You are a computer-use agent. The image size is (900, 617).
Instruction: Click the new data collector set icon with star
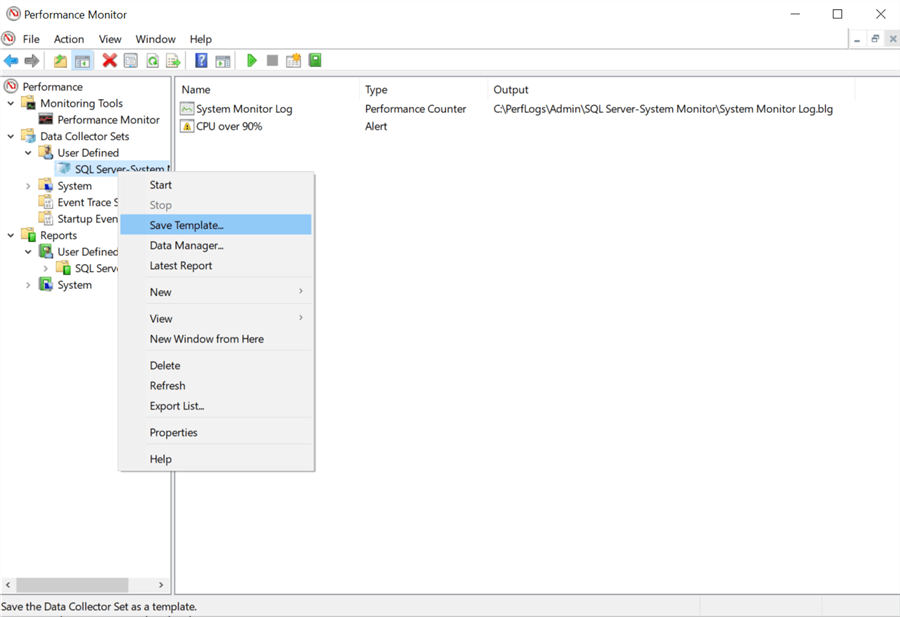point(293,60)
